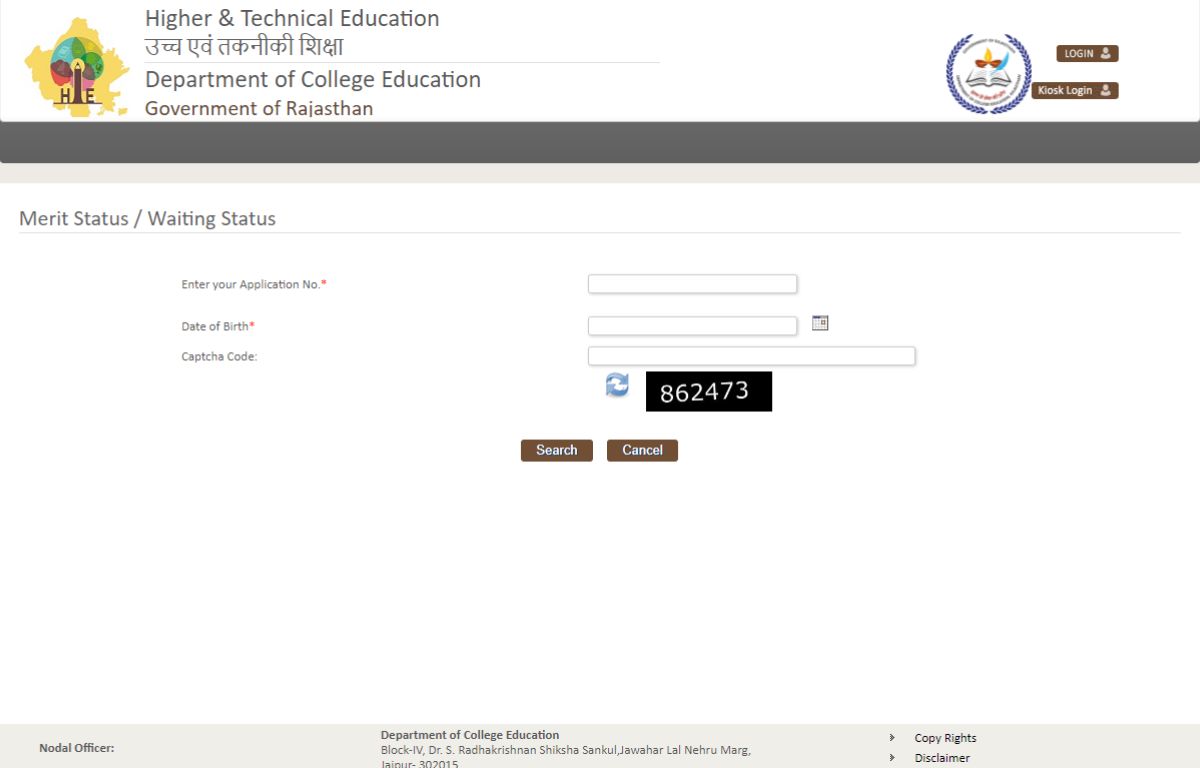Focus the Application No. input field
Image resolution: width=1200 pixels, height=768 pixels.
pyautogui.click(x=692, y=284)
